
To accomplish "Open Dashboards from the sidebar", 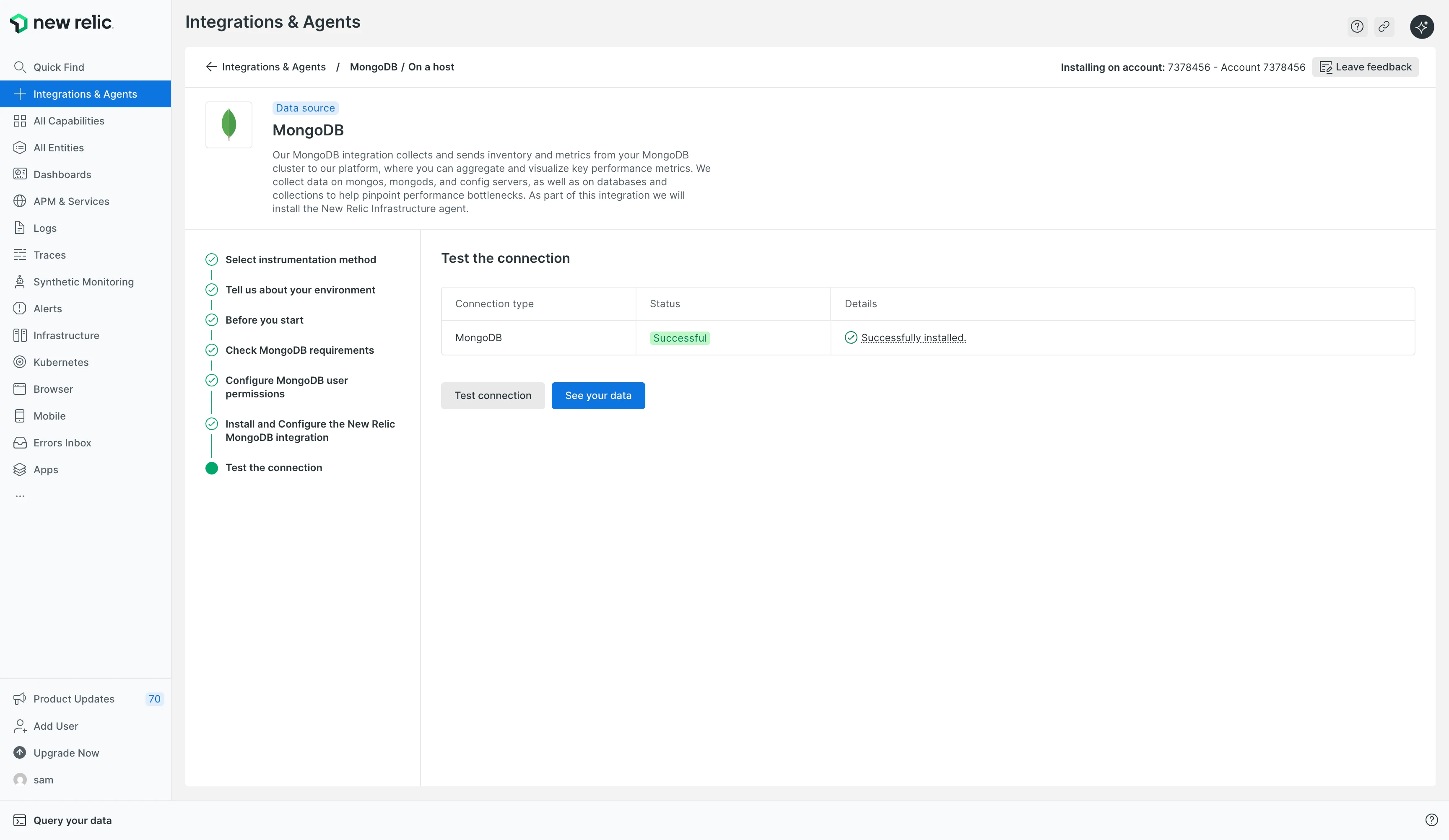I will (x=86, y=174).
